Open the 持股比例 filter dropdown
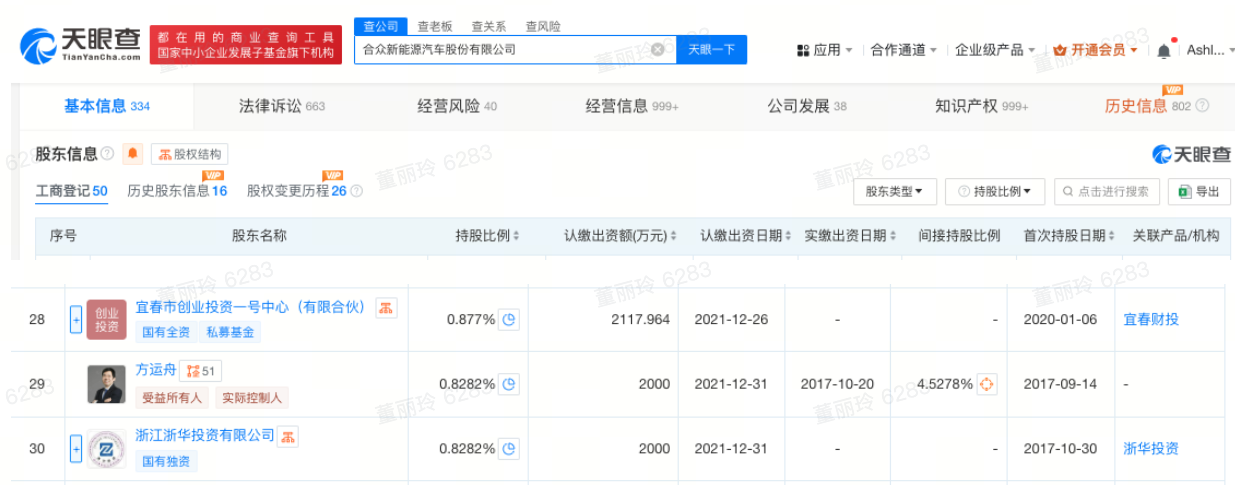 [x=995, y=191]
